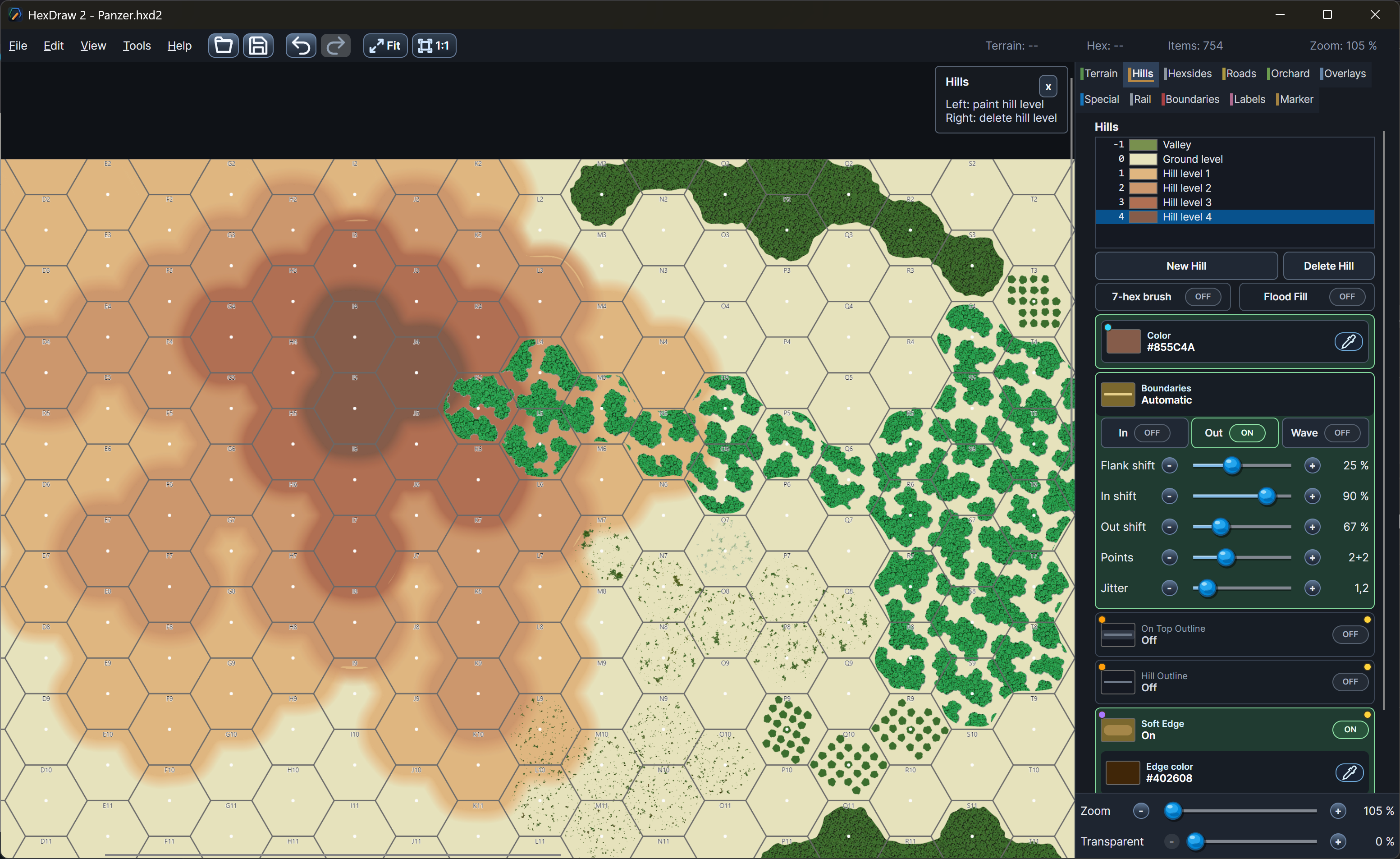This screenshot has height=859, width=1400.
Task: Switch to the Overlays tab
Action: tap(1343, 73)
